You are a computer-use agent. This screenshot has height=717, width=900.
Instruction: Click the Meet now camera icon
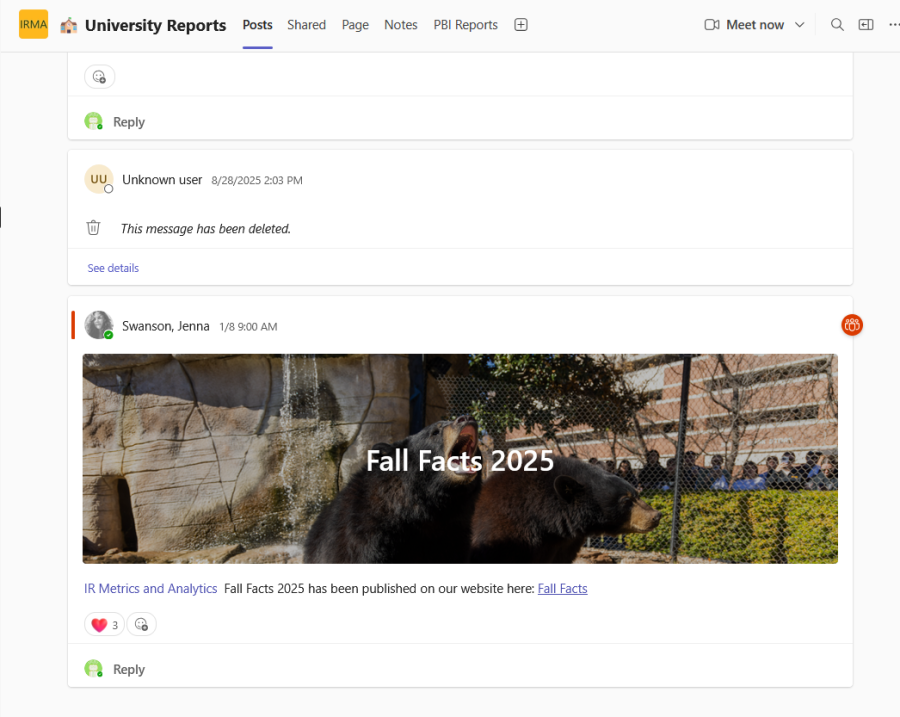click(x=712, y=25)
